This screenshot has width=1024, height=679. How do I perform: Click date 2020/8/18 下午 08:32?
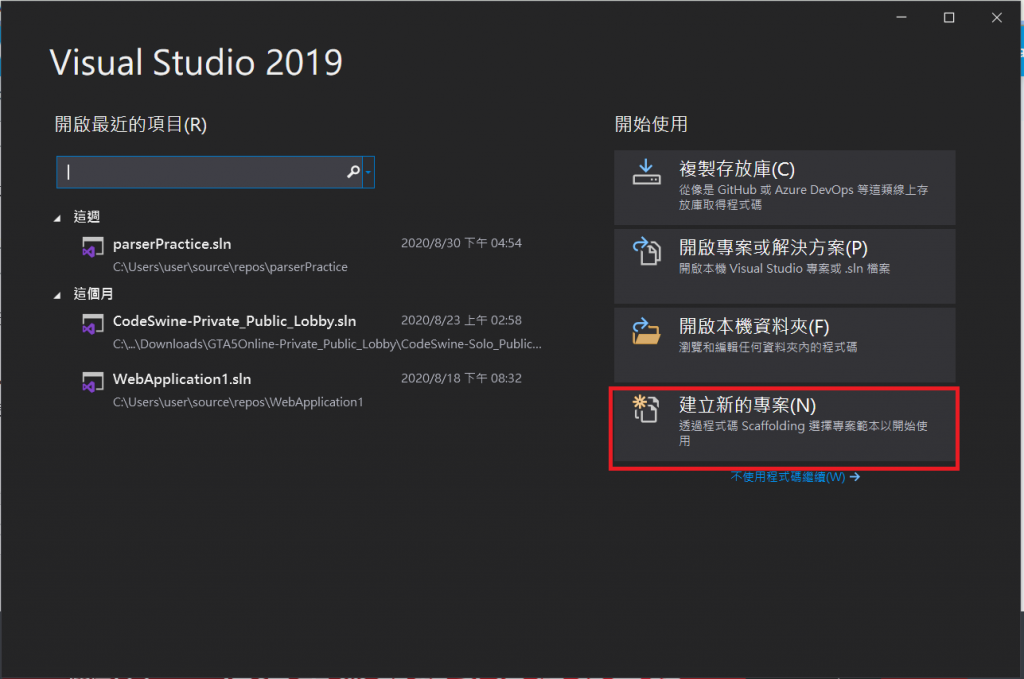(461, 378)
